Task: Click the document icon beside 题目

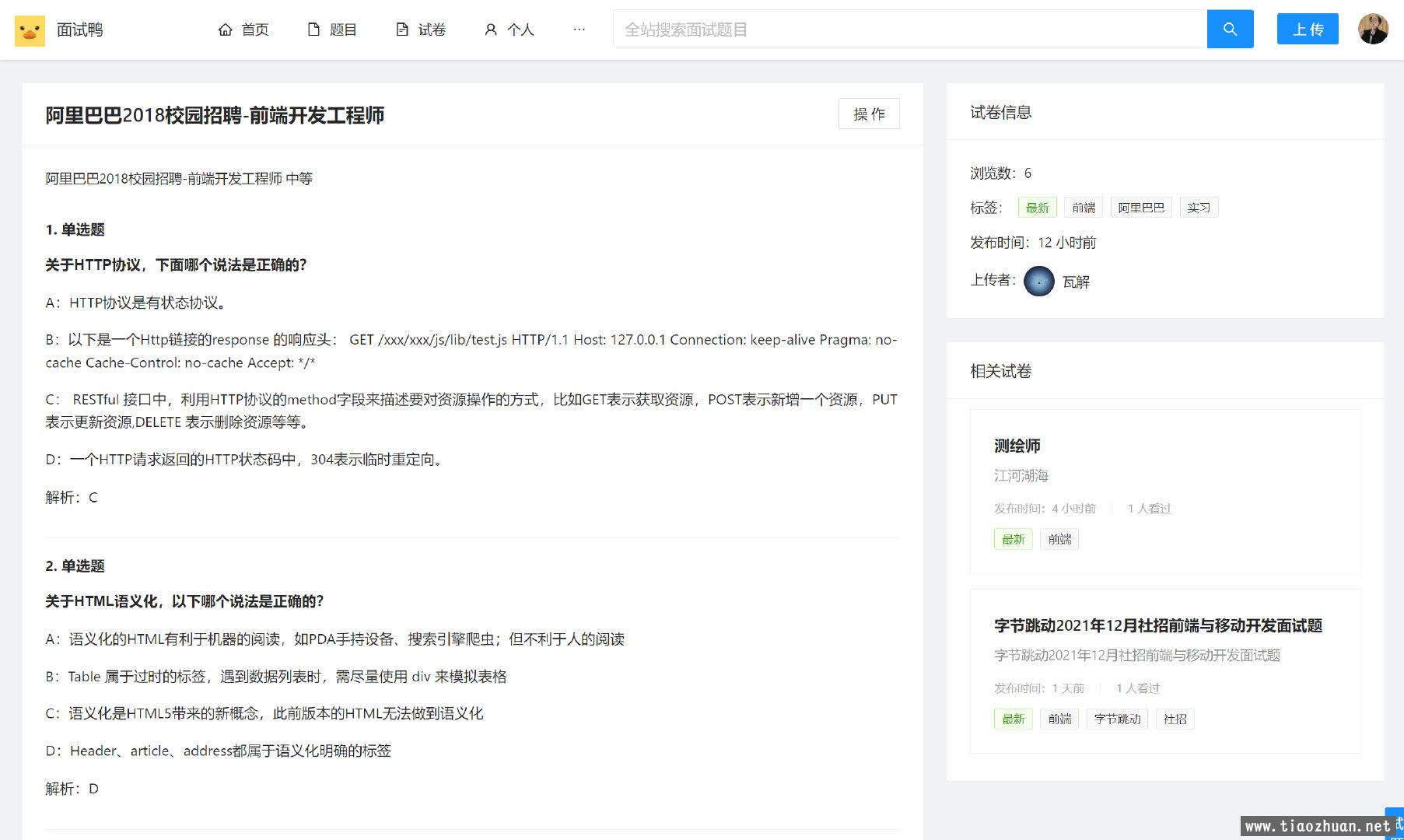Action: click(313, 30)
